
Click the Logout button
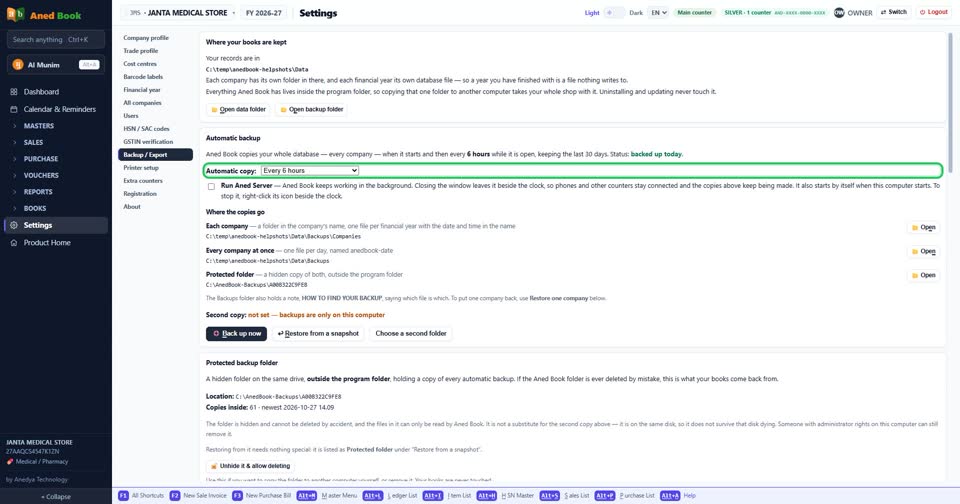pyautogui.click(x=934, y=12)
